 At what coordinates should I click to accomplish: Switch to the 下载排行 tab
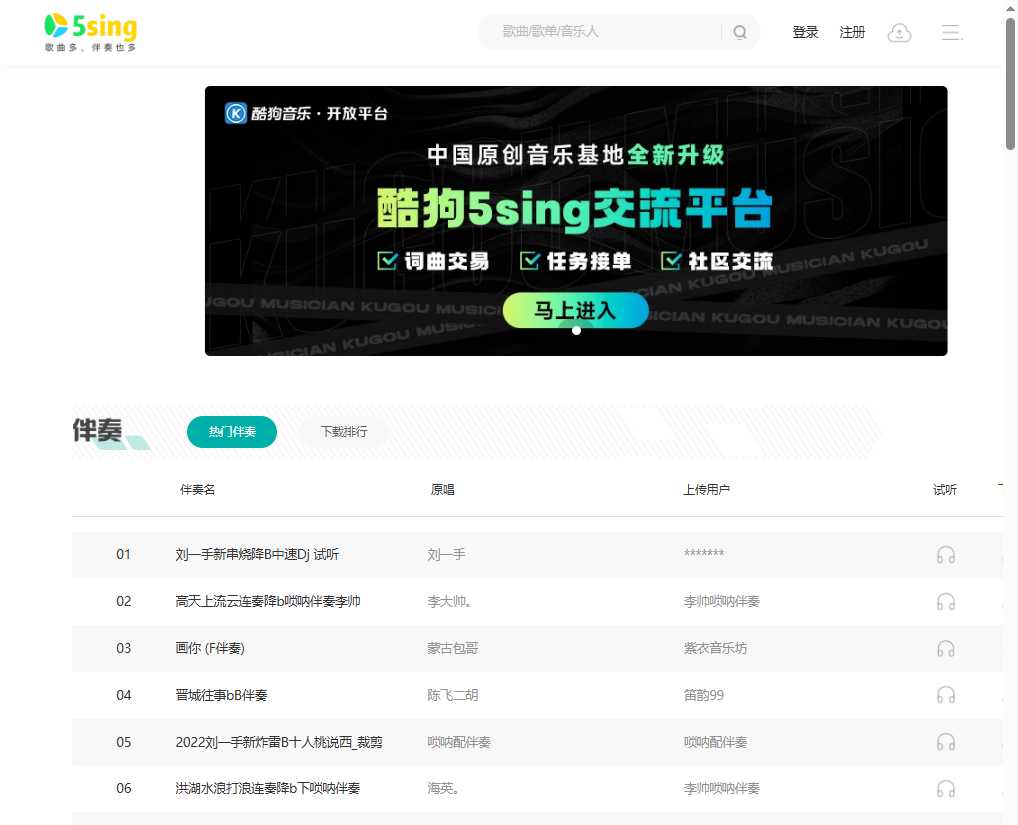[x=343, y=432]
